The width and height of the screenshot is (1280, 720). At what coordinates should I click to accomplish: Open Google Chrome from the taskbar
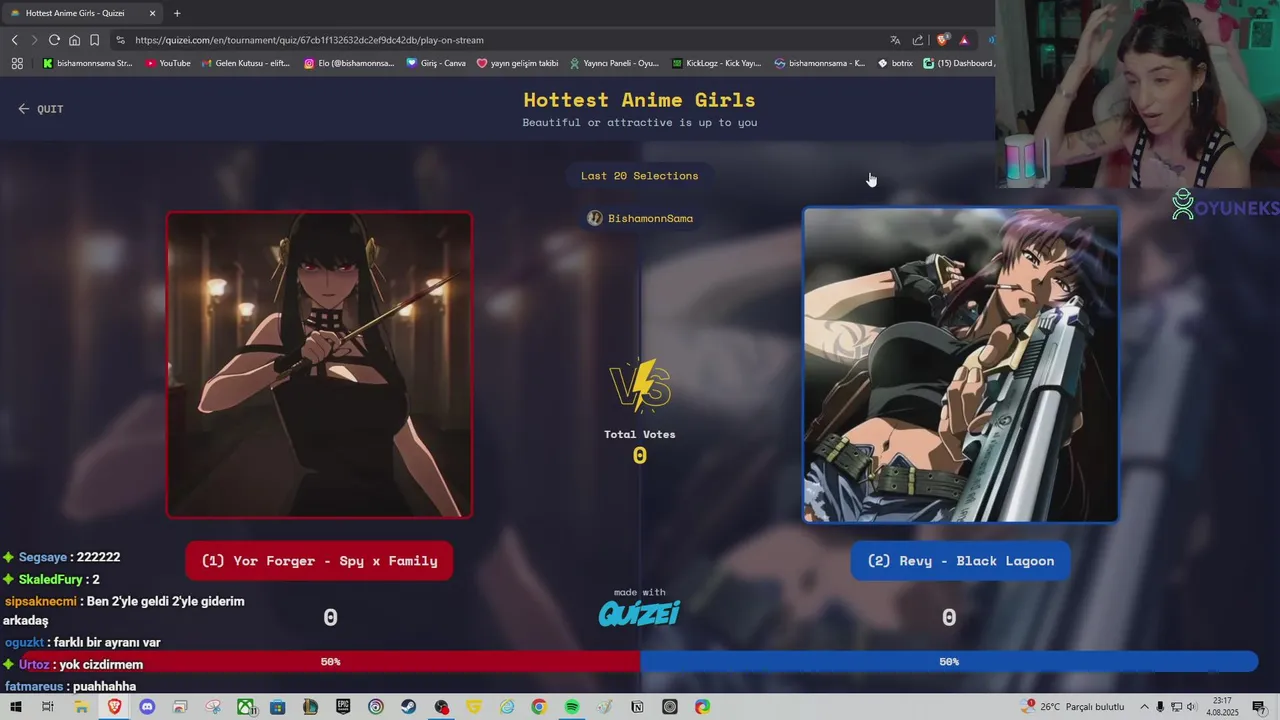point(539,707)
